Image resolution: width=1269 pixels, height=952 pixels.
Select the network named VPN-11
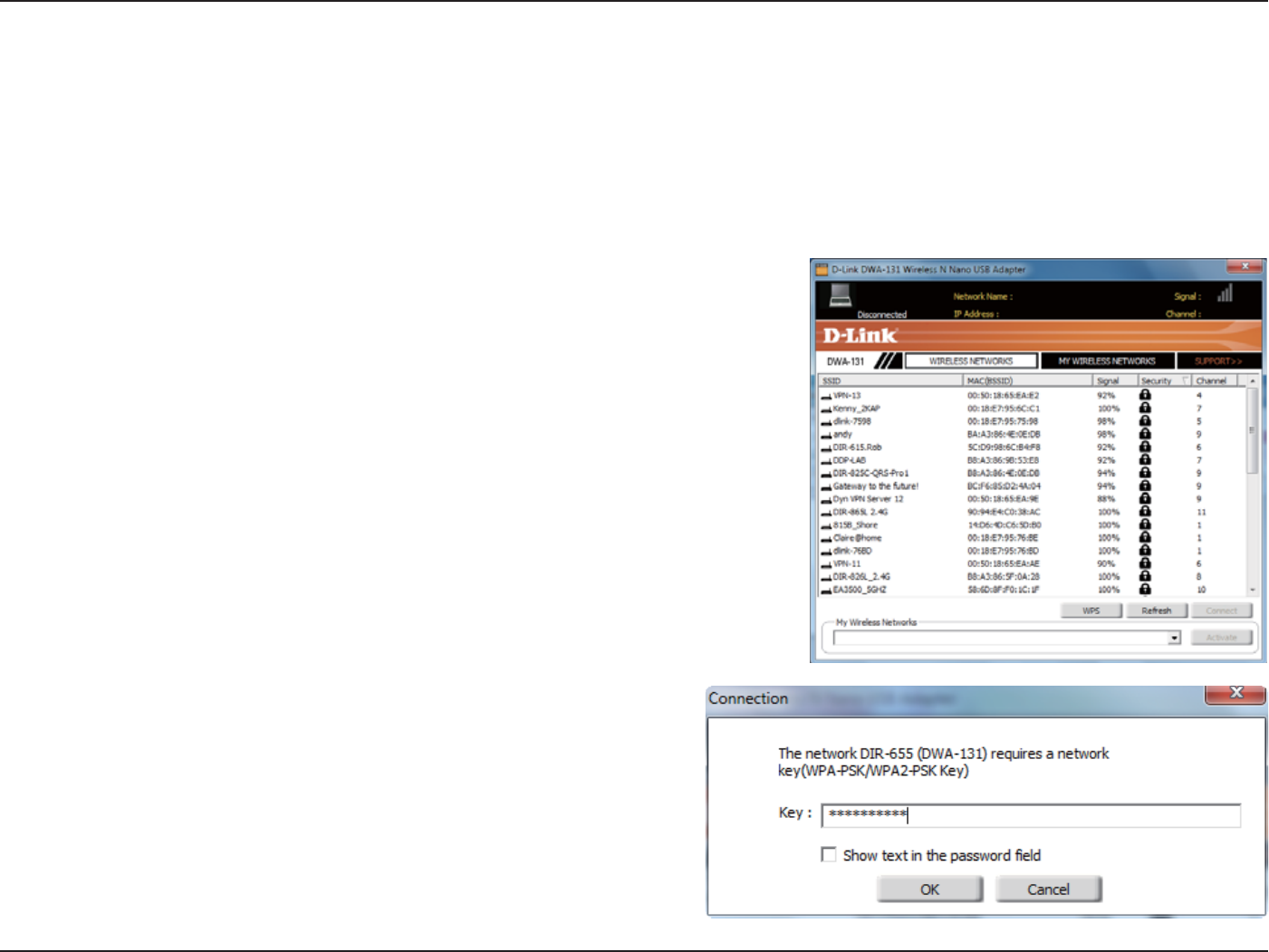(847, 563)
